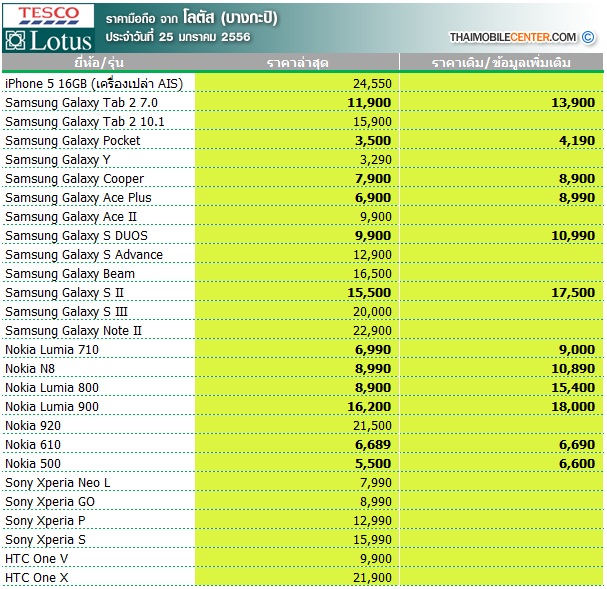Select Samsung Galaxy Pocket
This screenshot has width=607, height=589.
73,140
